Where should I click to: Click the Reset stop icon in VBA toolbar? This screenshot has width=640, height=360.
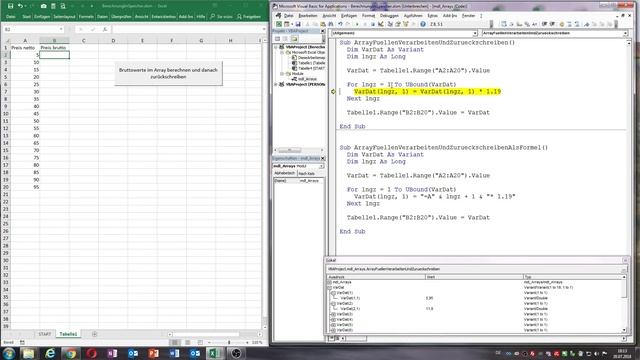coord(373,24)
